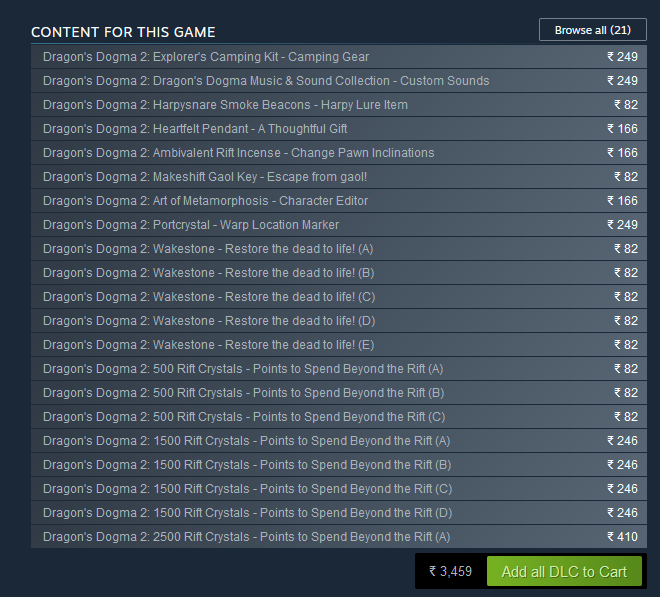Select Wakestone (E) DLC row
This screenshot has height=597, width=660.
click(x=208, y=345)
